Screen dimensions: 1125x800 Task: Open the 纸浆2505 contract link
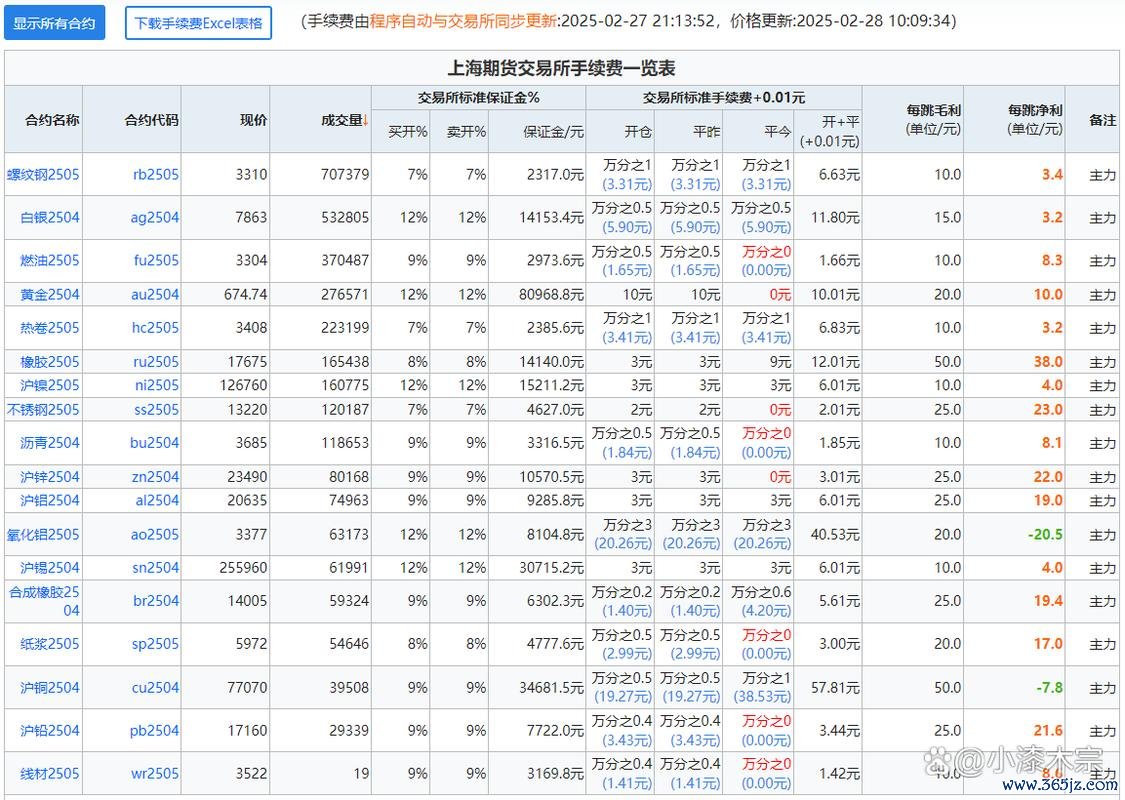[50, 644]
